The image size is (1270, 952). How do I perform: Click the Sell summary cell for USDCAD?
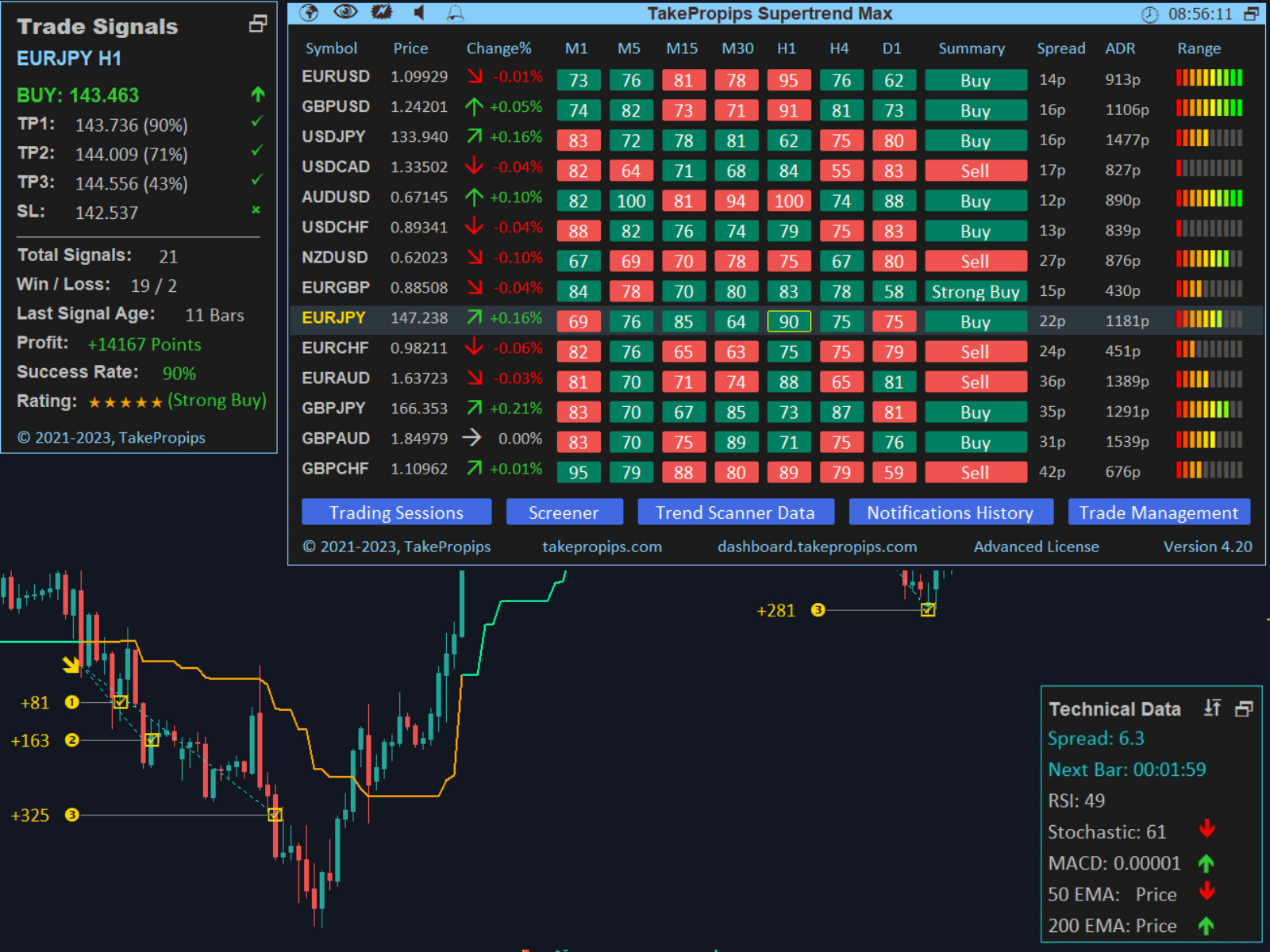(x=976, y=170)
